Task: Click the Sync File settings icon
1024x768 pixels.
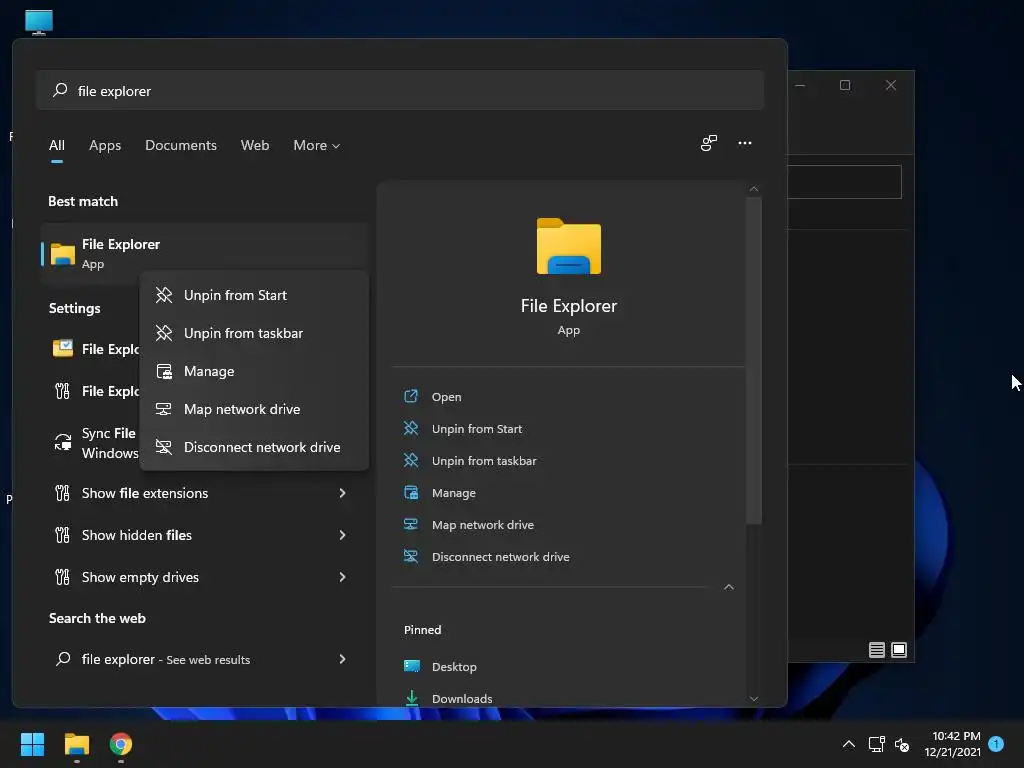Action: 63,442
